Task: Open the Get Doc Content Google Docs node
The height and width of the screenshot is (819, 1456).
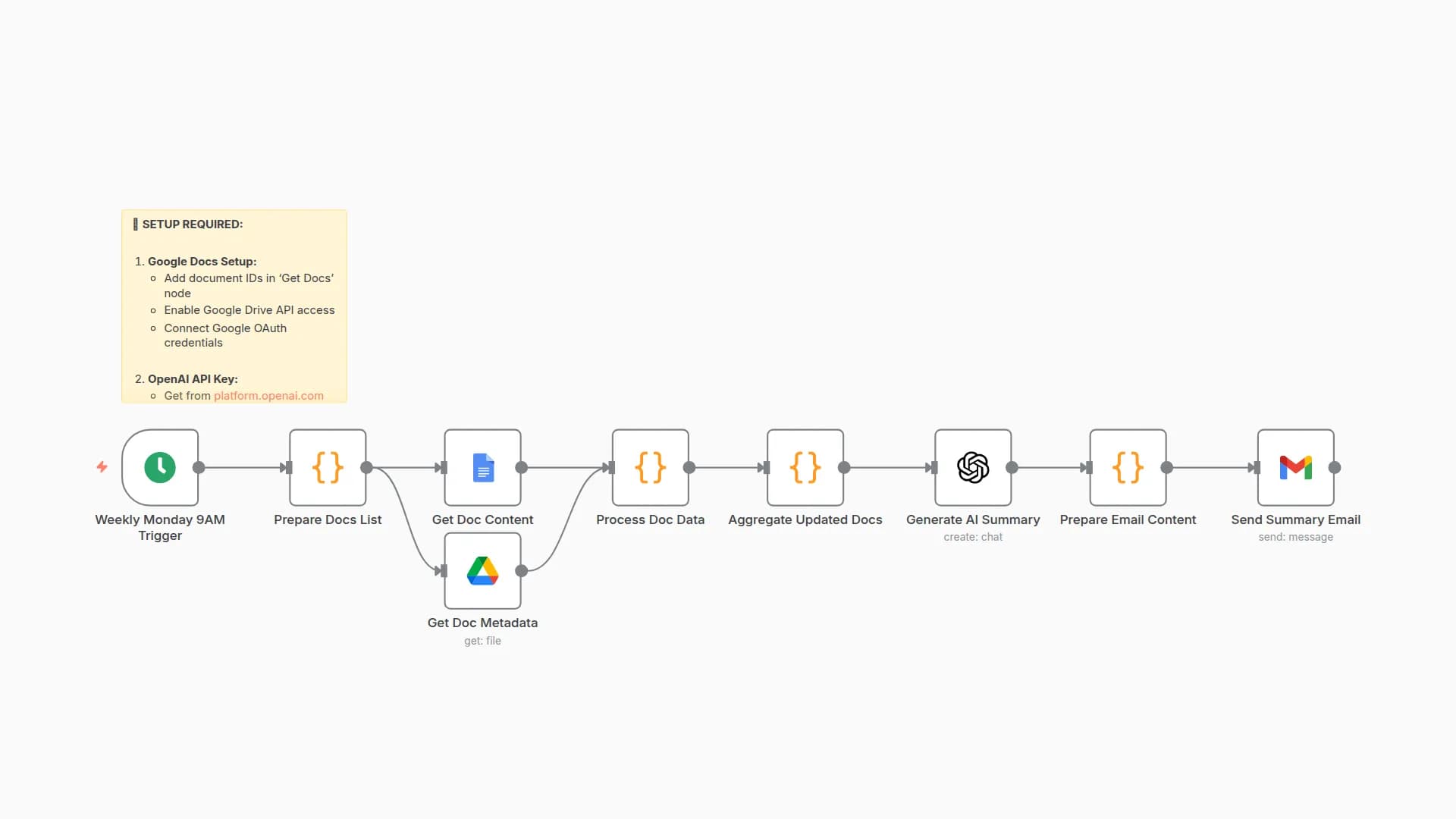Action: click(482, 467)
